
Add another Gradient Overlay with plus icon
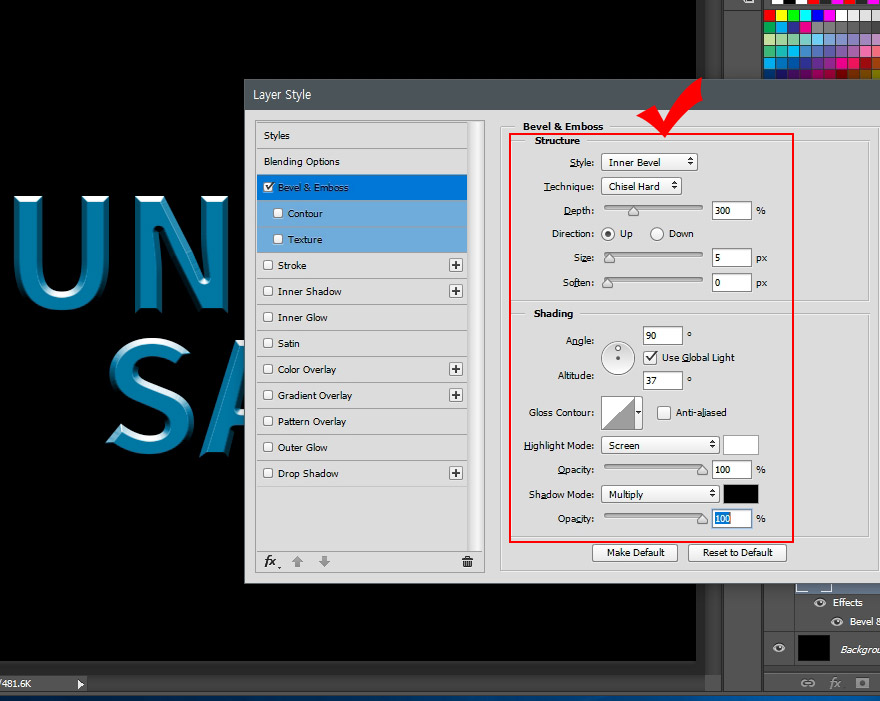[x=456, y=395]
